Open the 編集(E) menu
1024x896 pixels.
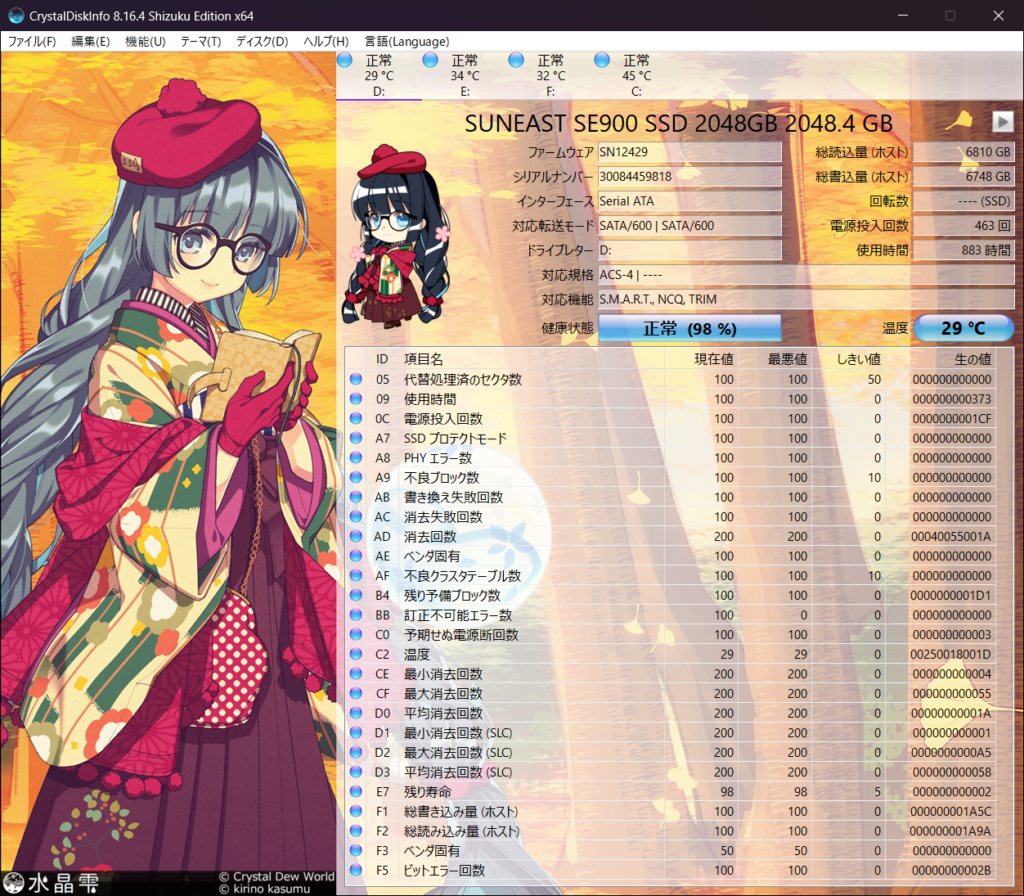(90, 41)
